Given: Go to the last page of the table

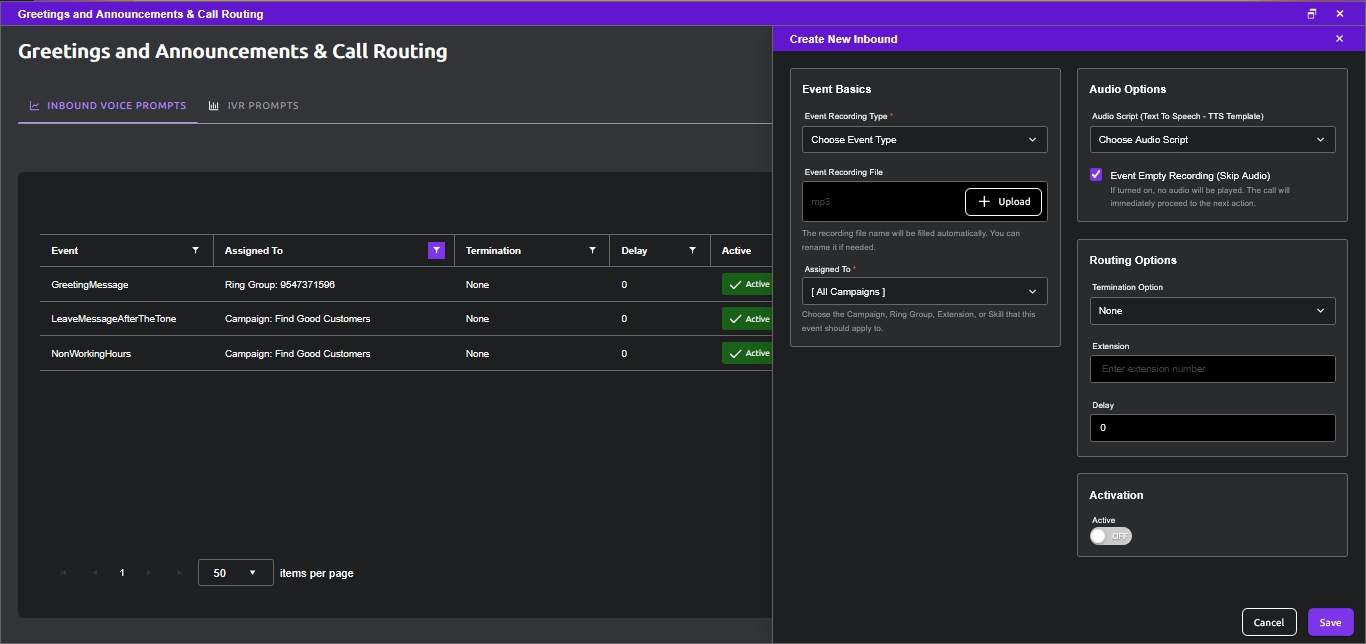Looking at the screenshot, I should click(179, 573).
